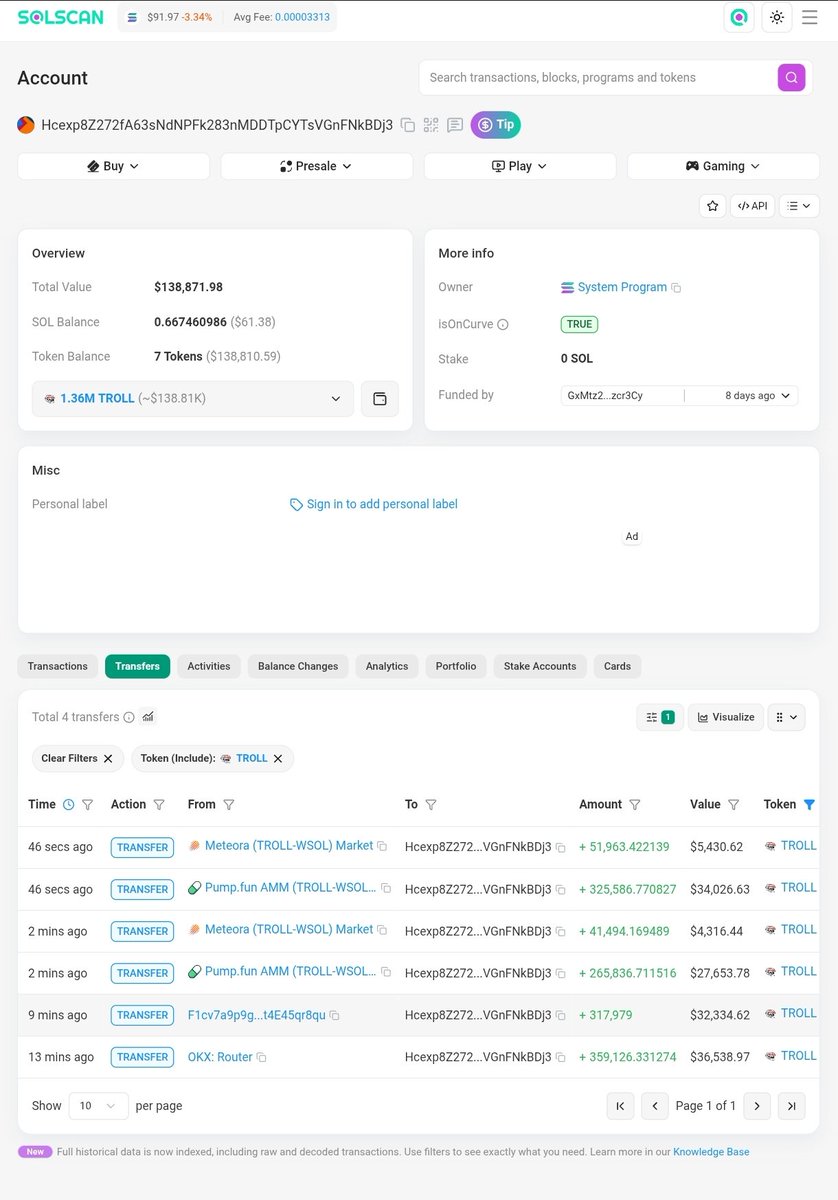Click the chart icon beside Total transfers
Image resolution: width=838 pixels, height=1200 pixels.
click(x=148, y=717)
